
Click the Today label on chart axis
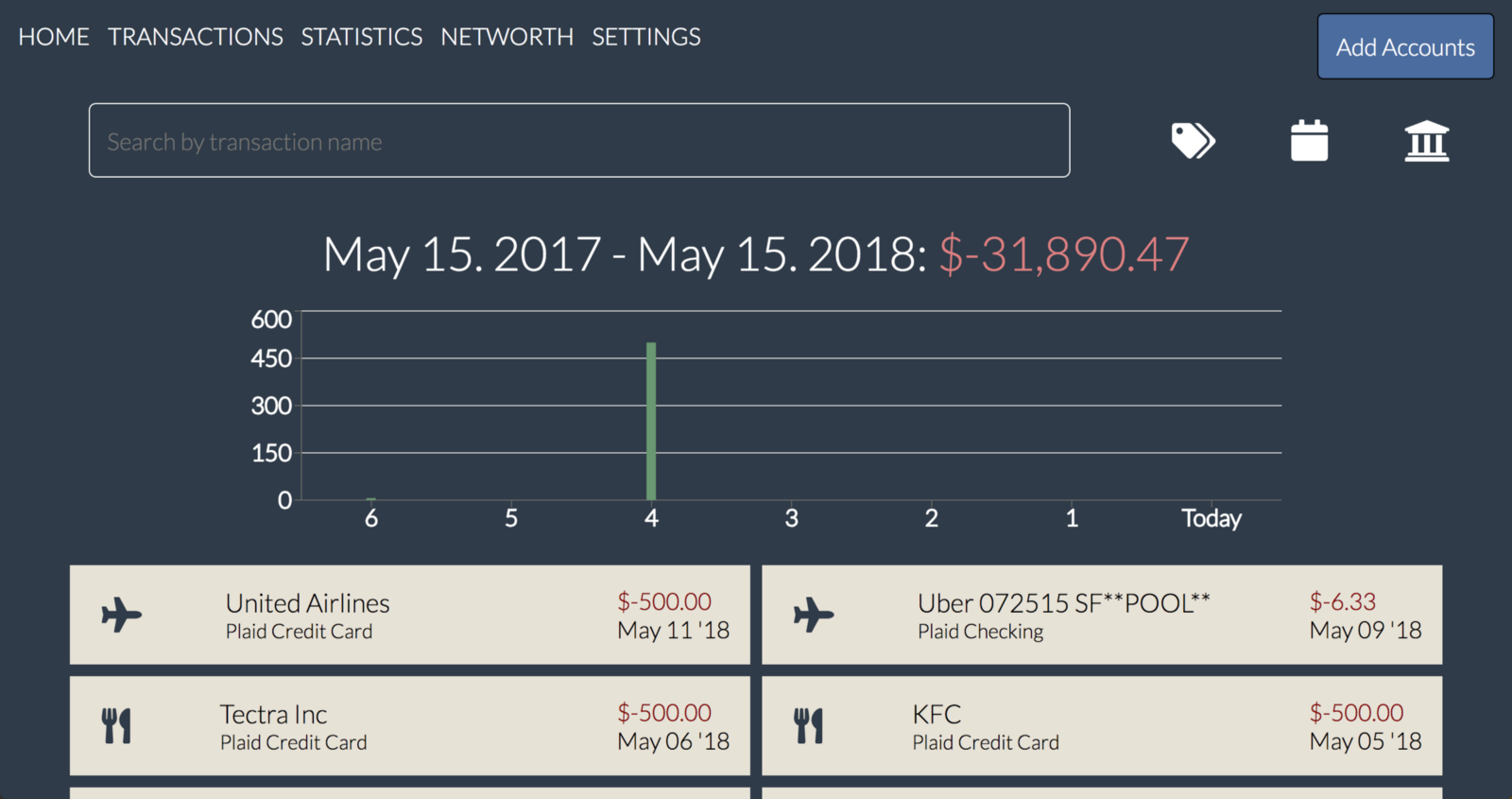click(1211, 518)
